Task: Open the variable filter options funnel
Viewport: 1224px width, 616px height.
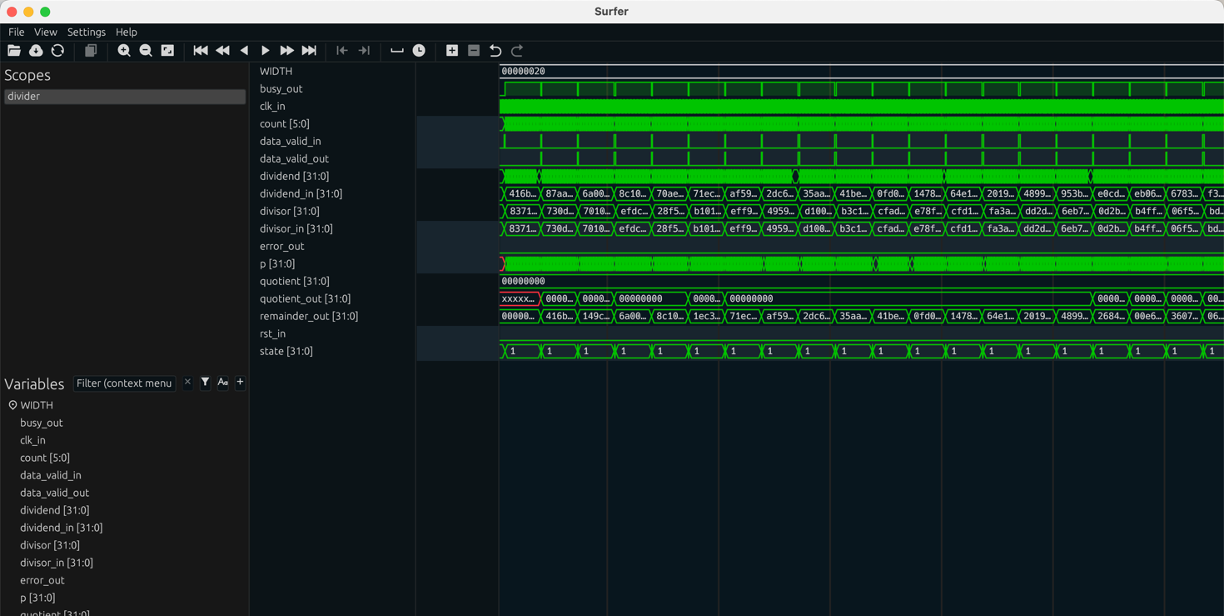Action: tap(205, 383)
